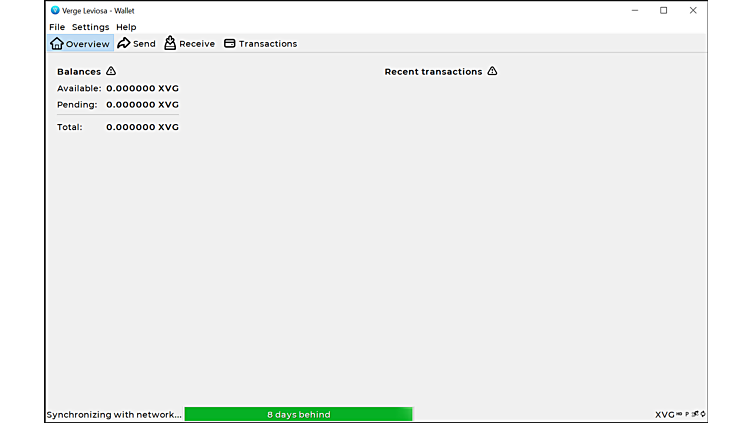Click the Send arrow icon

[124, 44]
